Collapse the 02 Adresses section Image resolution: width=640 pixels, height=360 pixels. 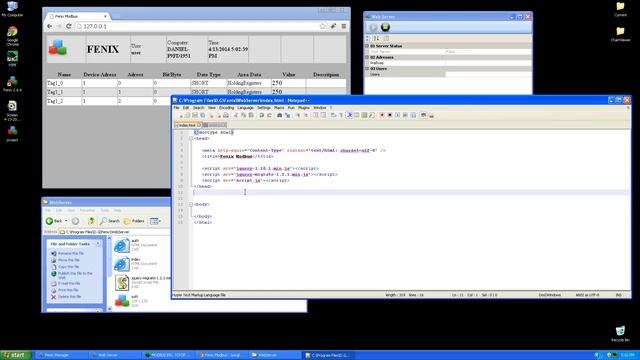367,58
